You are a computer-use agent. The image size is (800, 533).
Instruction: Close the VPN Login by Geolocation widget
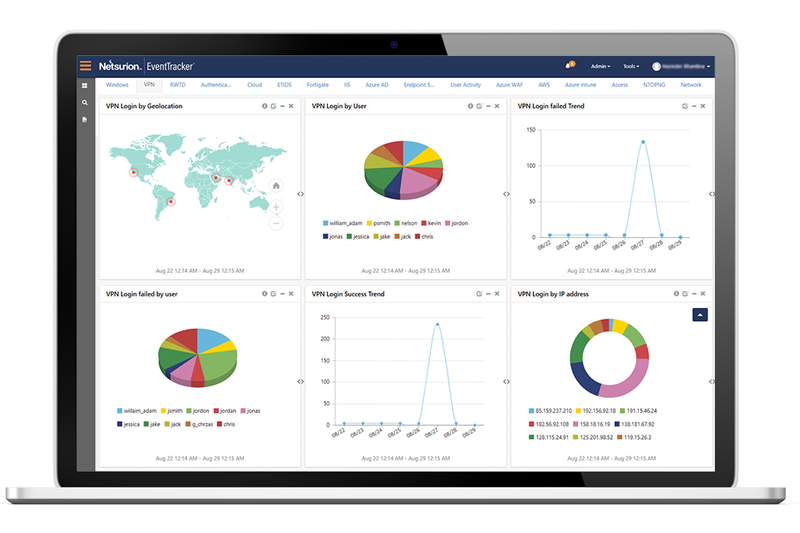tap(291, 106)
